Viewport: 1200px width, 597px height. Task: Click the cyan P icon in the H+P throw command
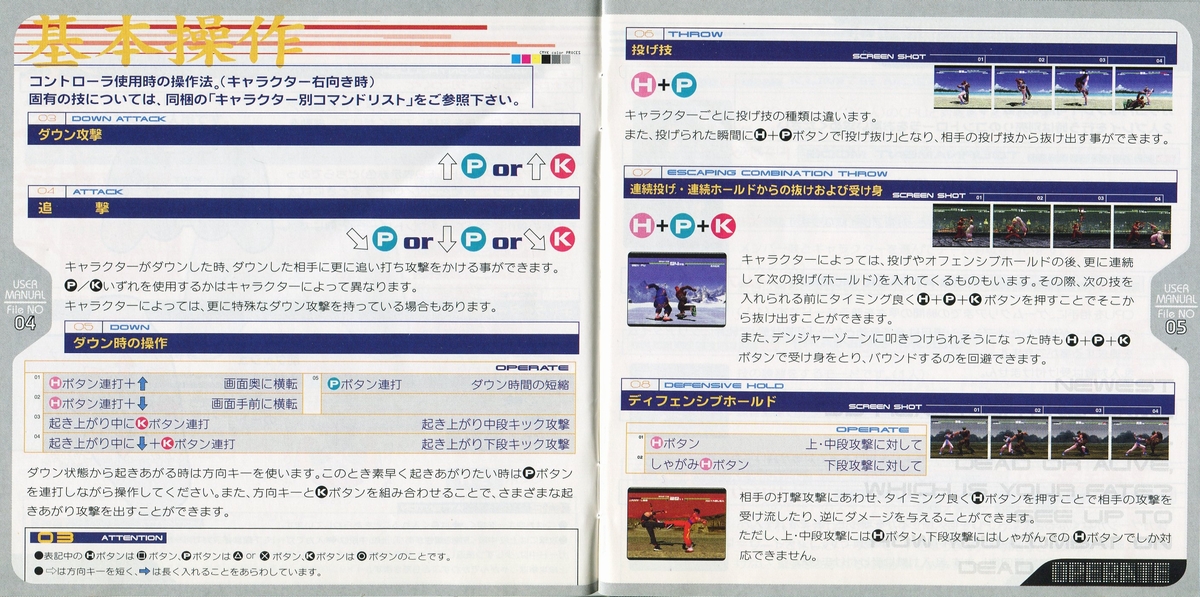pos(685,86)
